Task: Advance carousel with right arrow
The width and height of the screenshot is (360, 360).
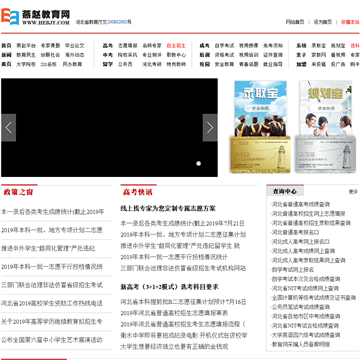Action: coord(210,128)
